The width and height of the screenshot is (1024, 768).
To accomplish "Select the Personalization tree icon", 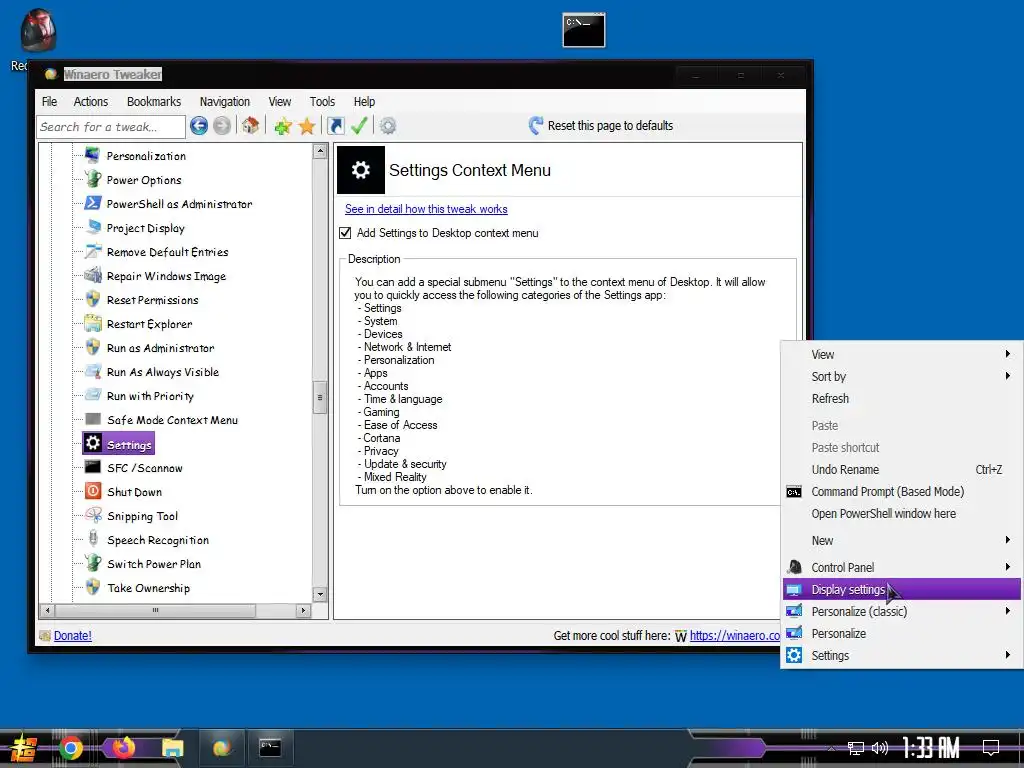I will pyautogui.click(x=93, y=155).
